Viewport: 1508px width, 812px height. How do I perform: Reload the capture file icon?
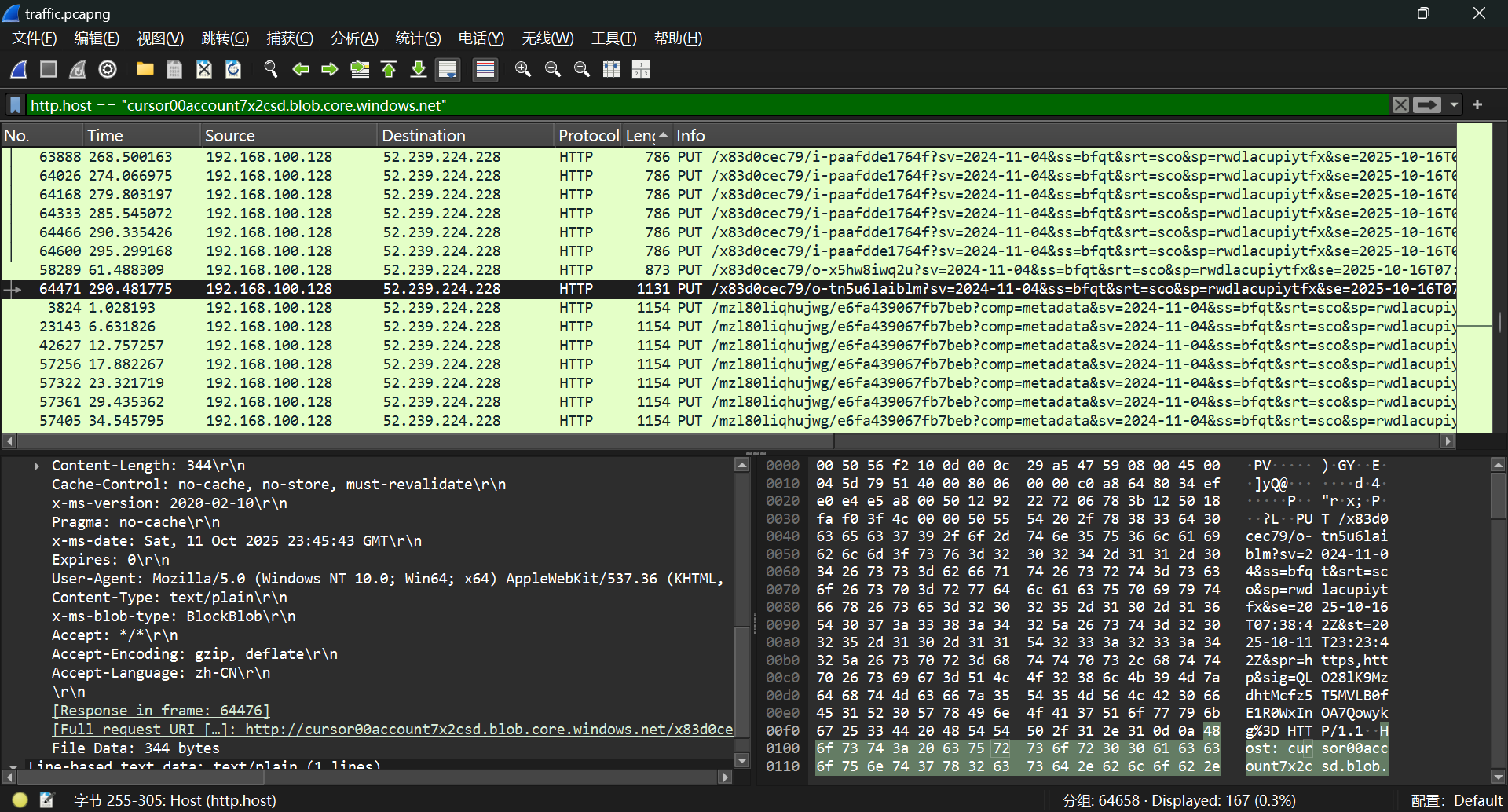point(233,70)
